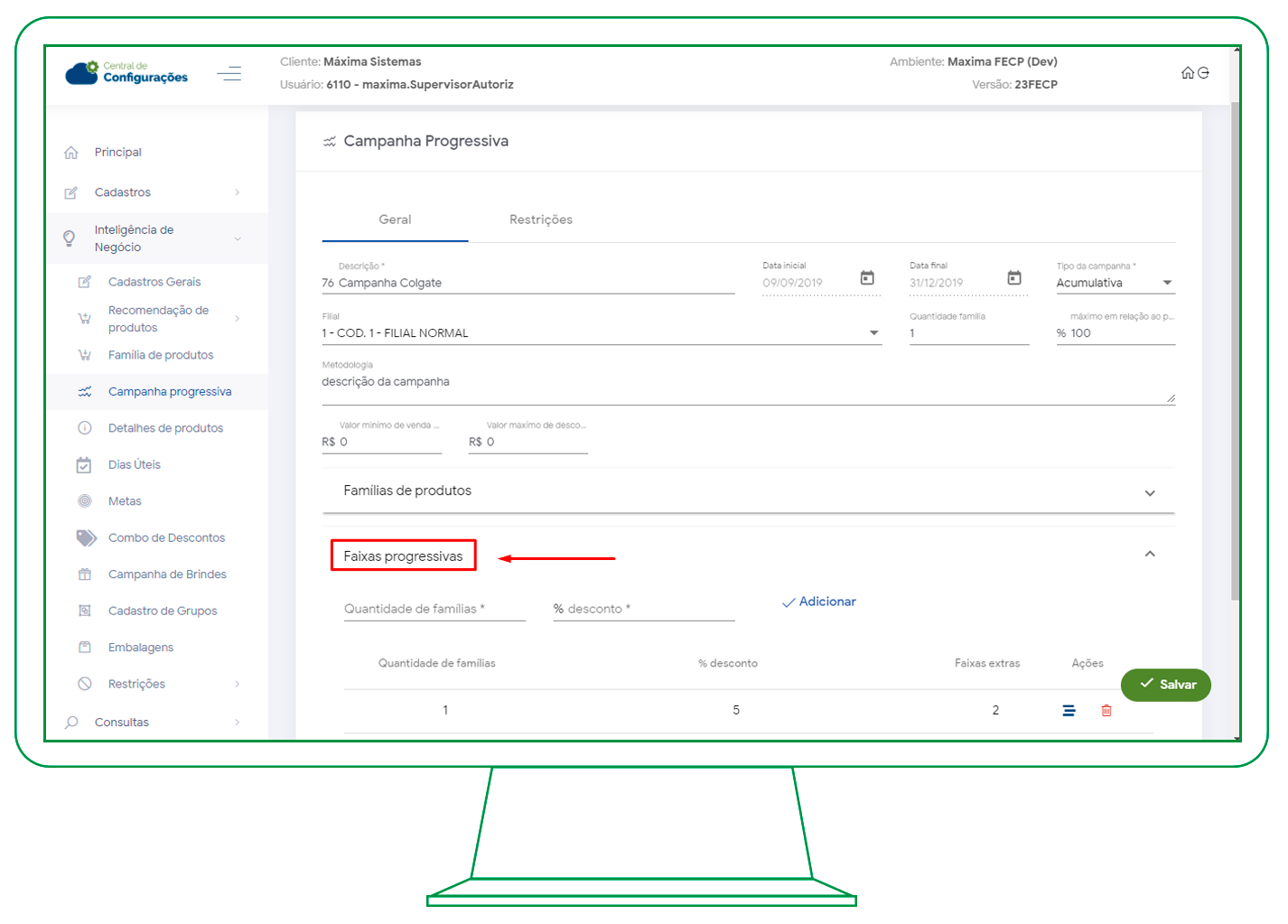1288x924 pixels.
Task: Open the Data final calendar picker
Action: coord(1014,278)
